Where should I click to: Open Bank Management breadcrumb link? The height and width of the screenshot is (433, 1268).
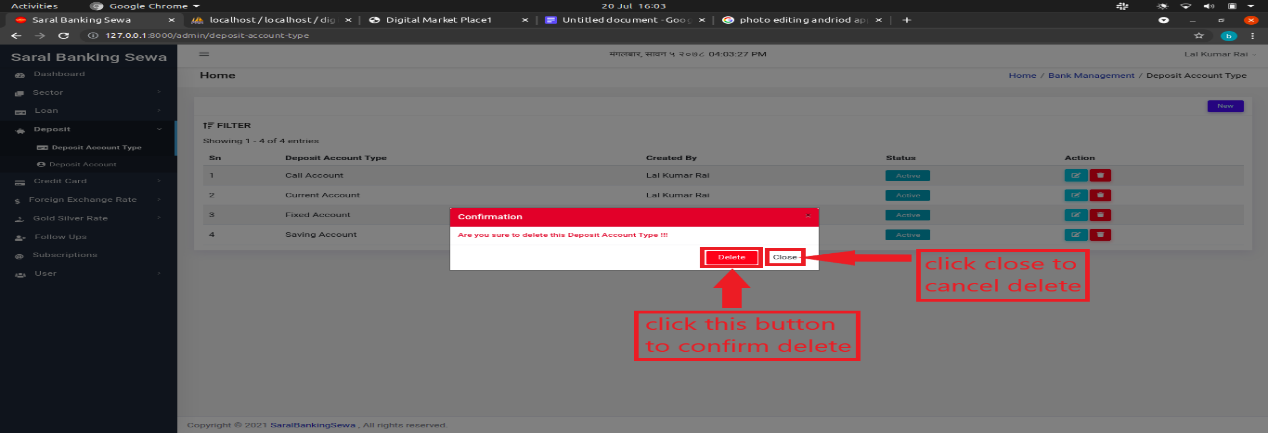[x=1091, y=76]
